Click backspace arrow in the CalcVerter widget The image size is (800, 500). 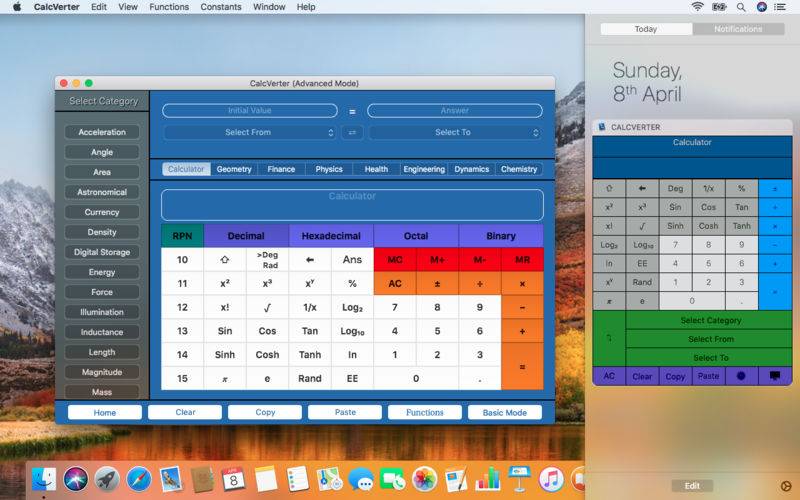(642, 188)
